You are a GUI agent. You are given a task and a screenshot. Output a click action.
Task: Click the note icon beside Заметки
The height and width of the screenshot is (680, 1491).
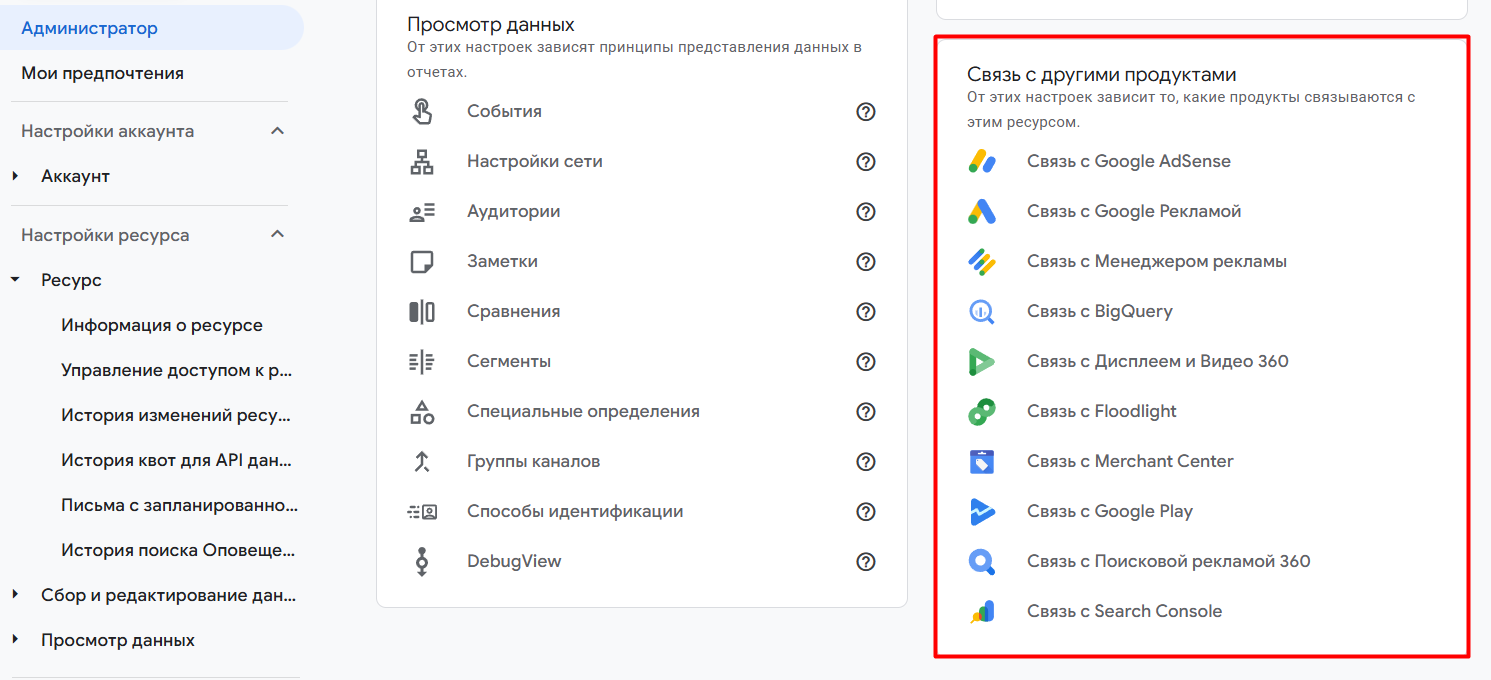coord(422,261)
